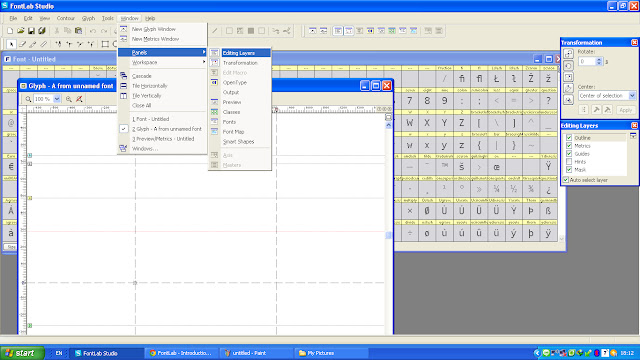Screen dimensions: 640x360
Task: Select 3 Preview/Metrics - Untitled window entry
Action: (x=163, y=139)
